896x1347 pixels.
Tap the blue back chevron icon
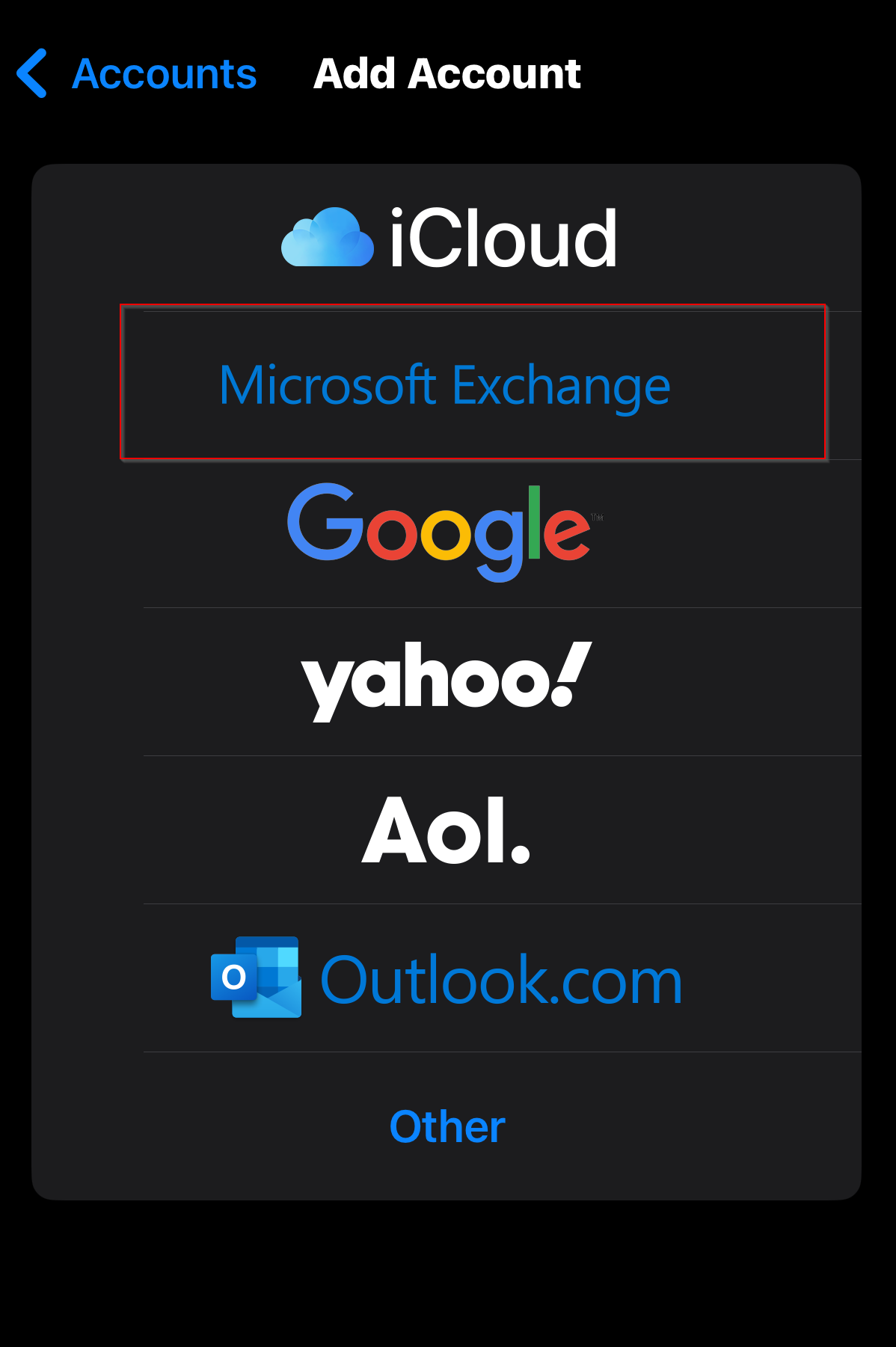click(32, 73)
